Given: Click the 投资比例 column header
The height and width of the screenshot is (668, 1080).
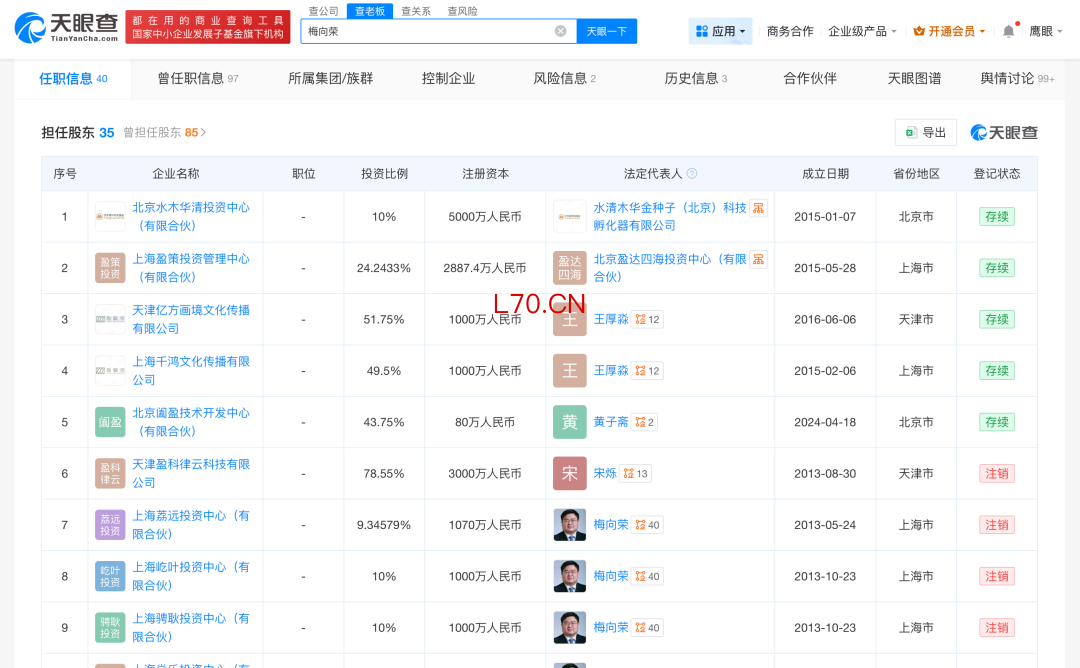Looking at the screenshot, I should point(384,174).
